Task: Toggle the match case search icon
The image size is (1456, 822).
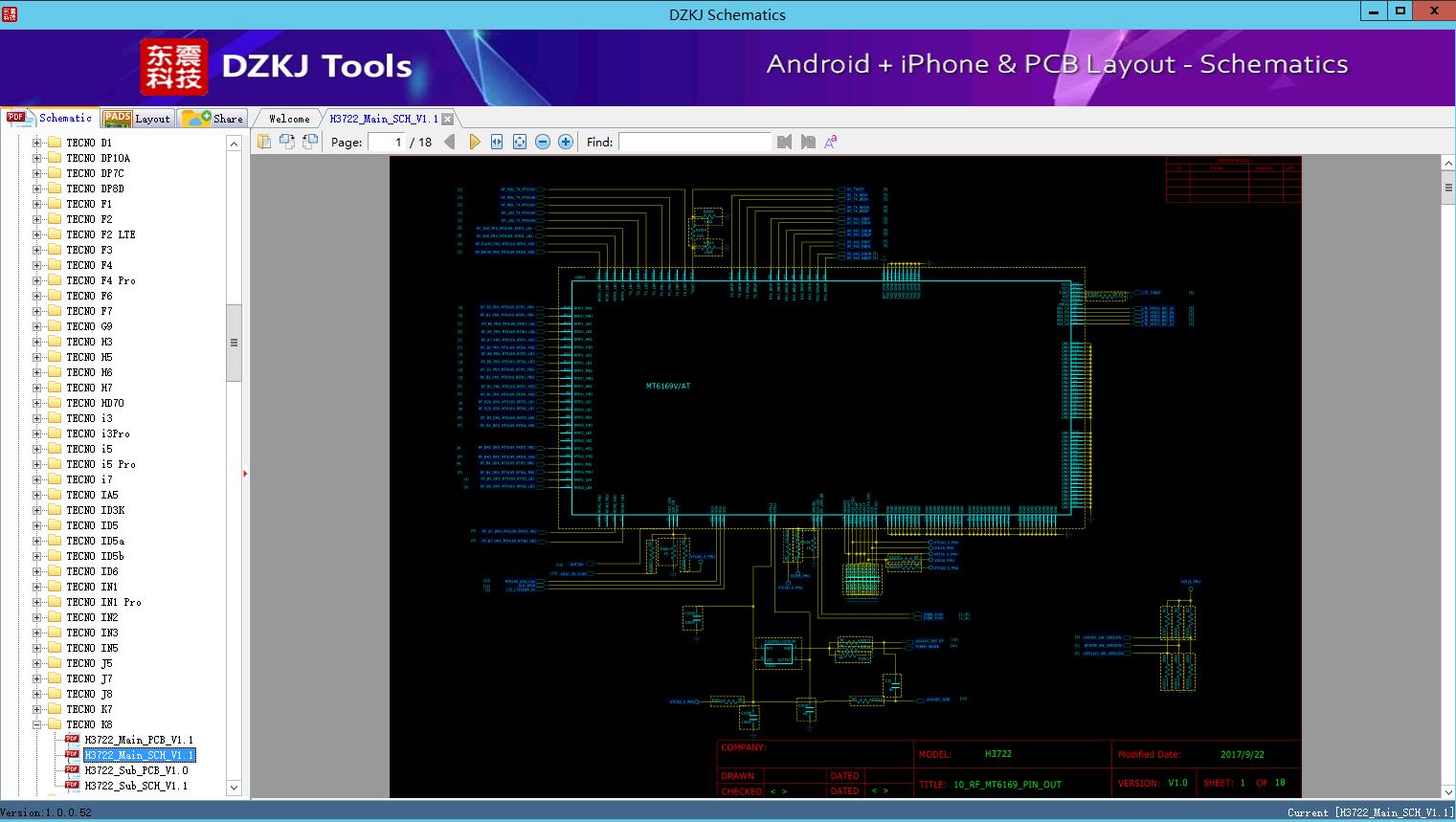Action: [831, 142]
